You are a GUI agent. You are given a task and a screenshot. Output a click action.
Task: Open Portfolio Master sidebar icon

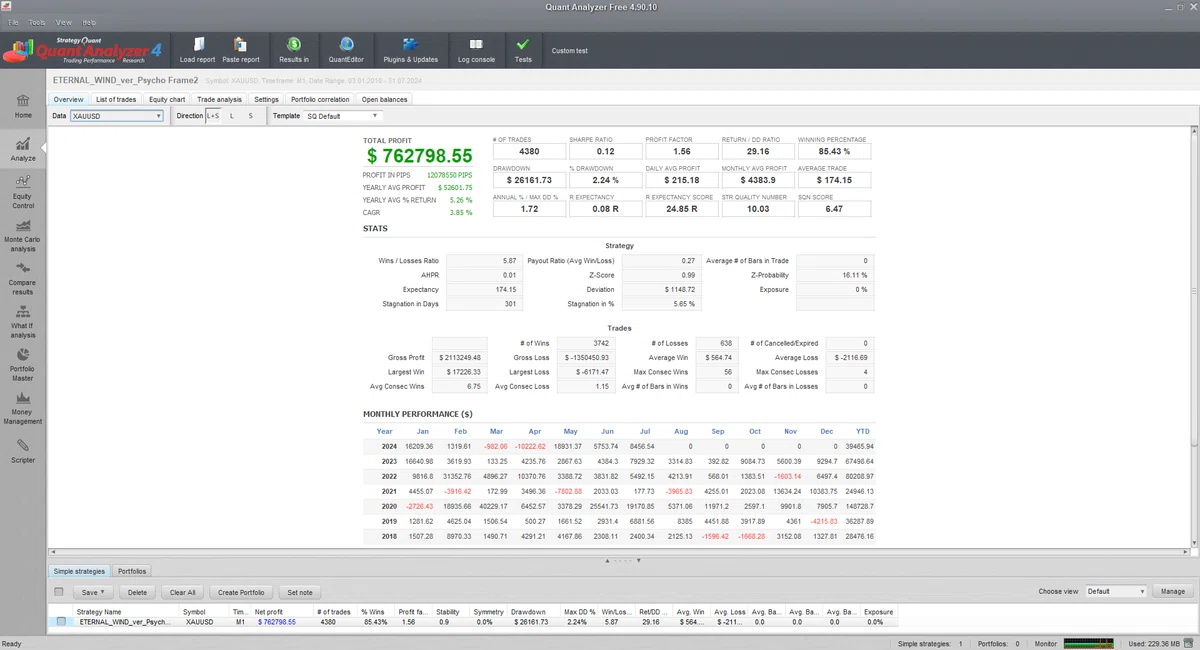pos(23,364)
